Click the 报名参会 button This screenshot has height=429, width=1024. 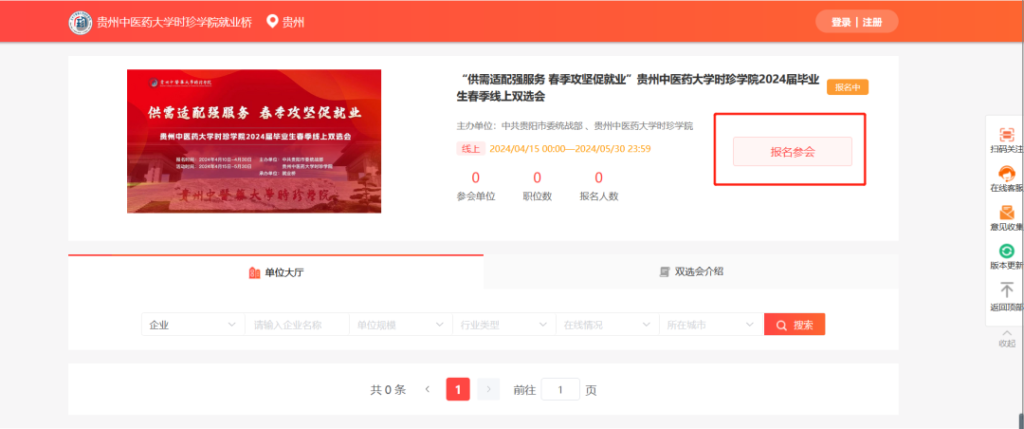pyautogui.click(x=792, y=151)
